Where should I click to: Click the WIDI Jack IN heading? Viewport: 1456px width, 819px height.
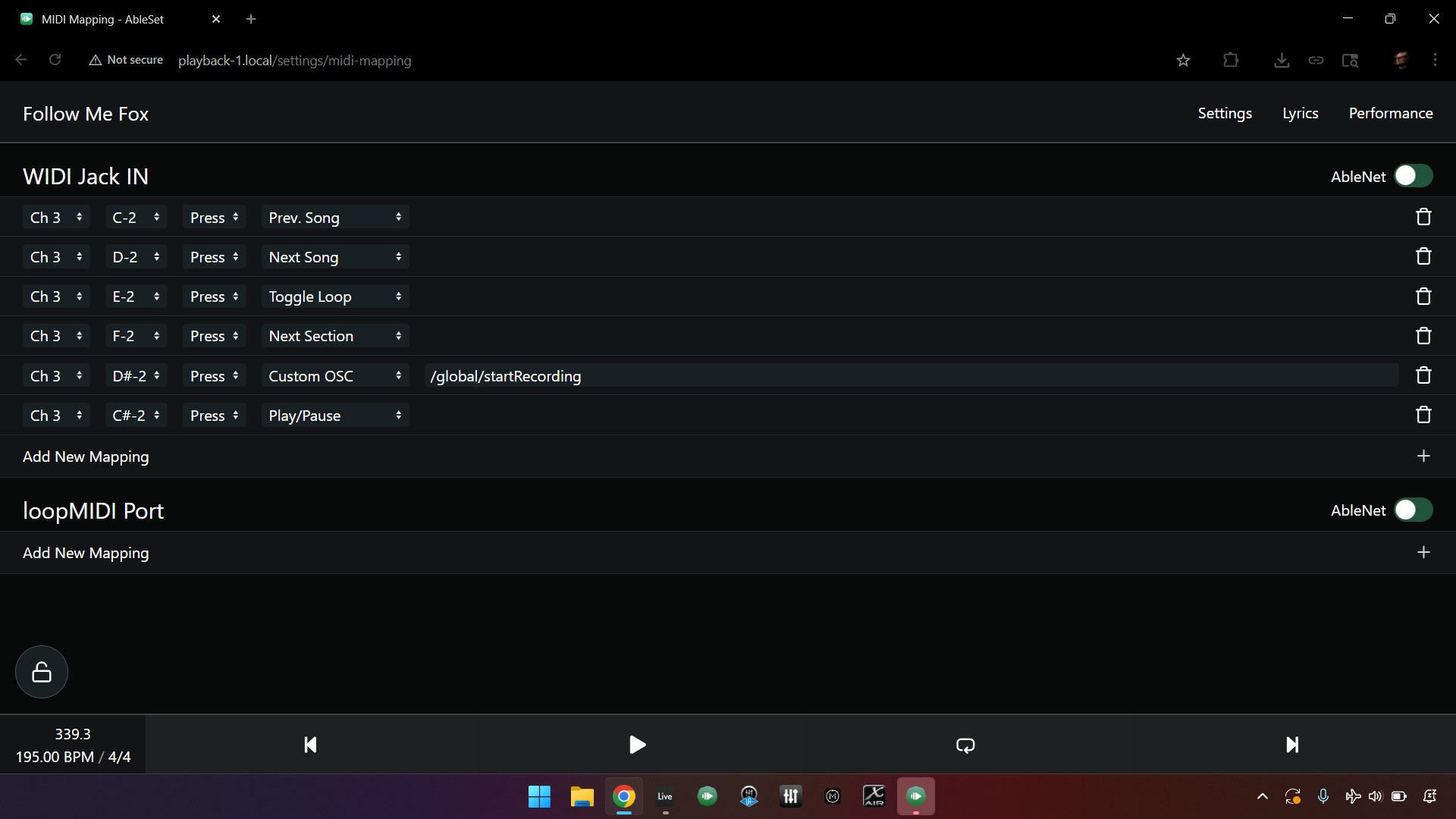pos(86,176)
